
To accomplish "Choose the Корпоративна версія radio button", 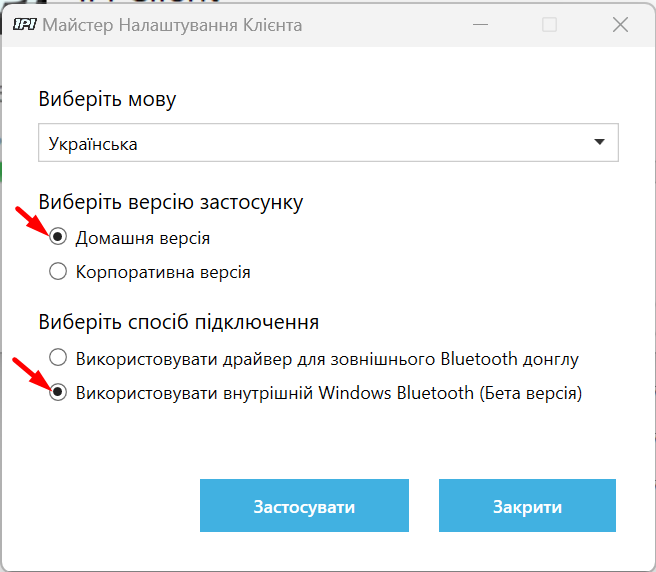I will tap(58, 271).
